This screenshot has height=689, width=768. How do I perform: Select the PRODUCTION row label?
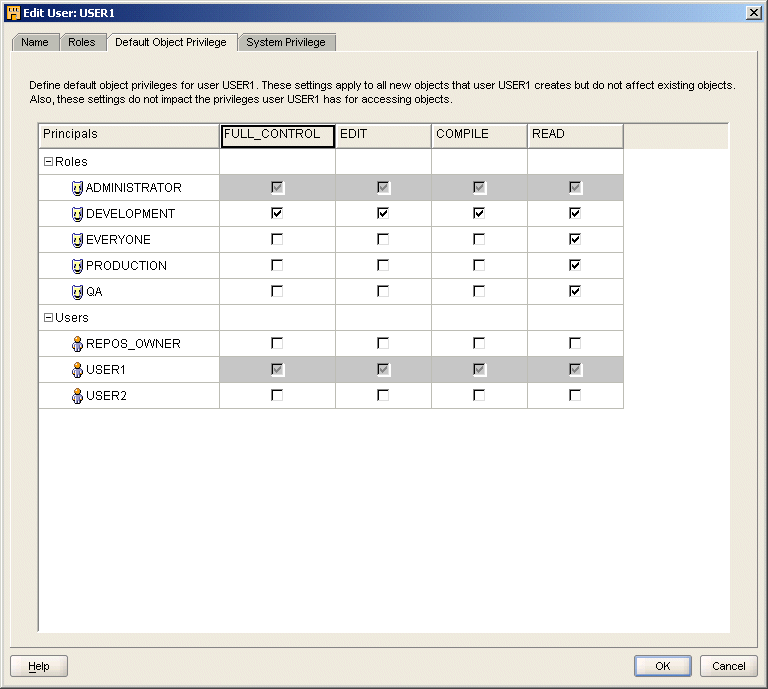(x=126, y=266)
